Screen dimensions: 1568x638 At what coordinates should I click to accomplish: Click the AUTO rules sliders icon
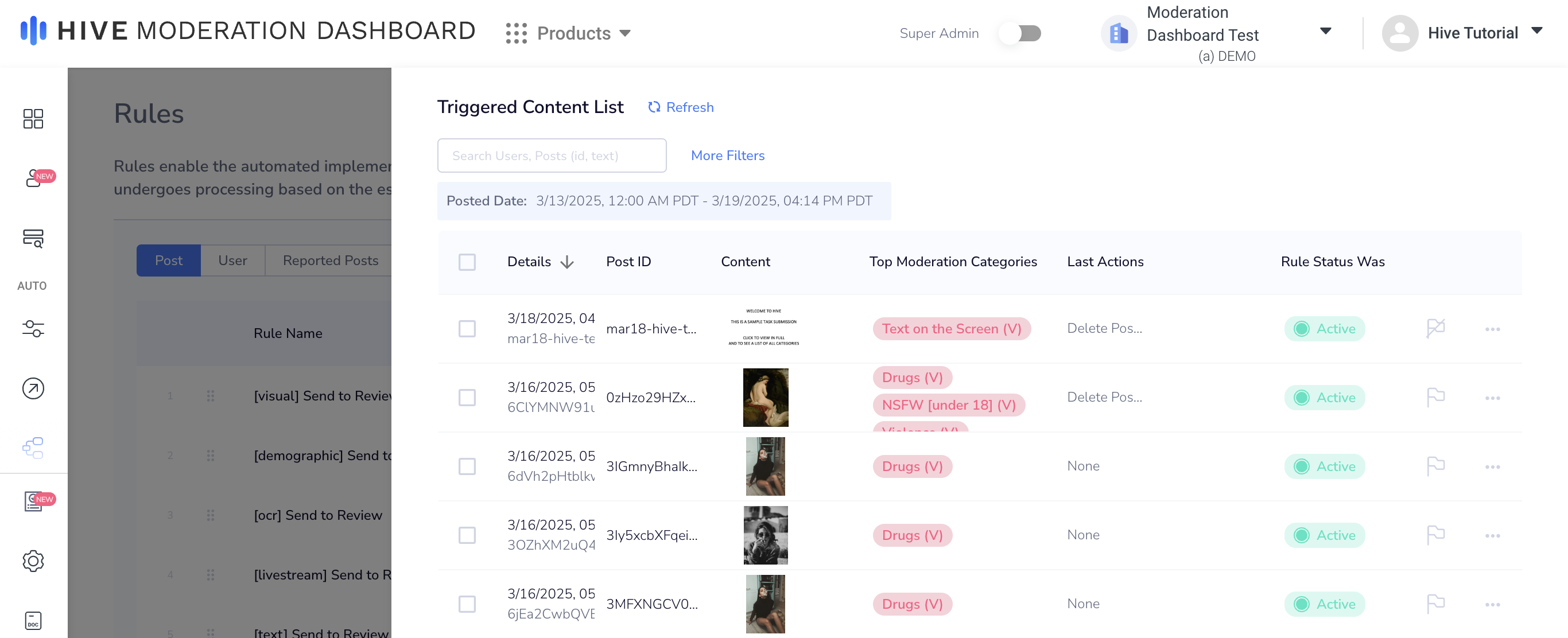point(33,329)
